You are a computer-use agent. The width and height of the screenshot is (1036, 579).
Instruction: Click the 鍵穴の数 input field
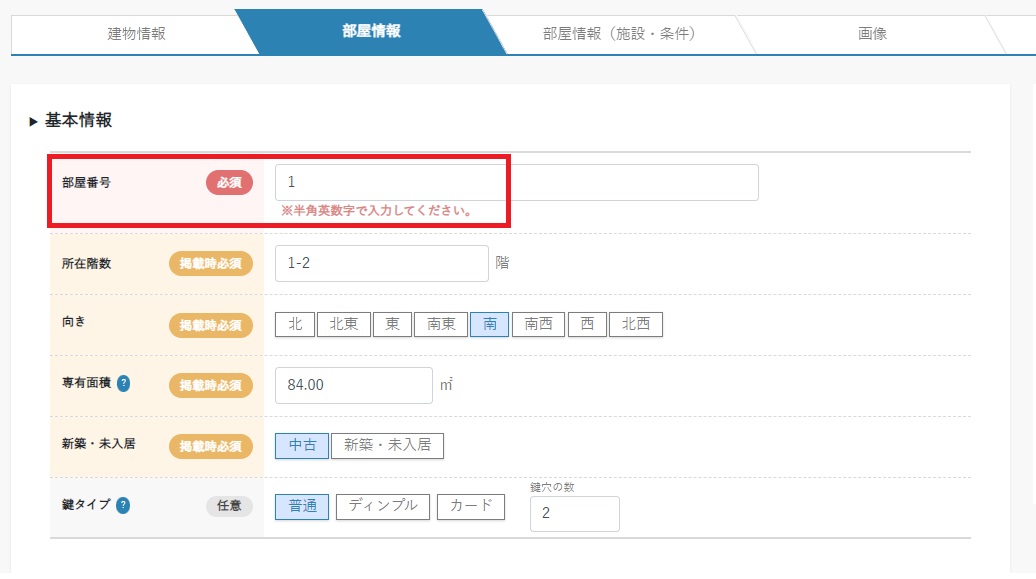[x=575, y=514]
